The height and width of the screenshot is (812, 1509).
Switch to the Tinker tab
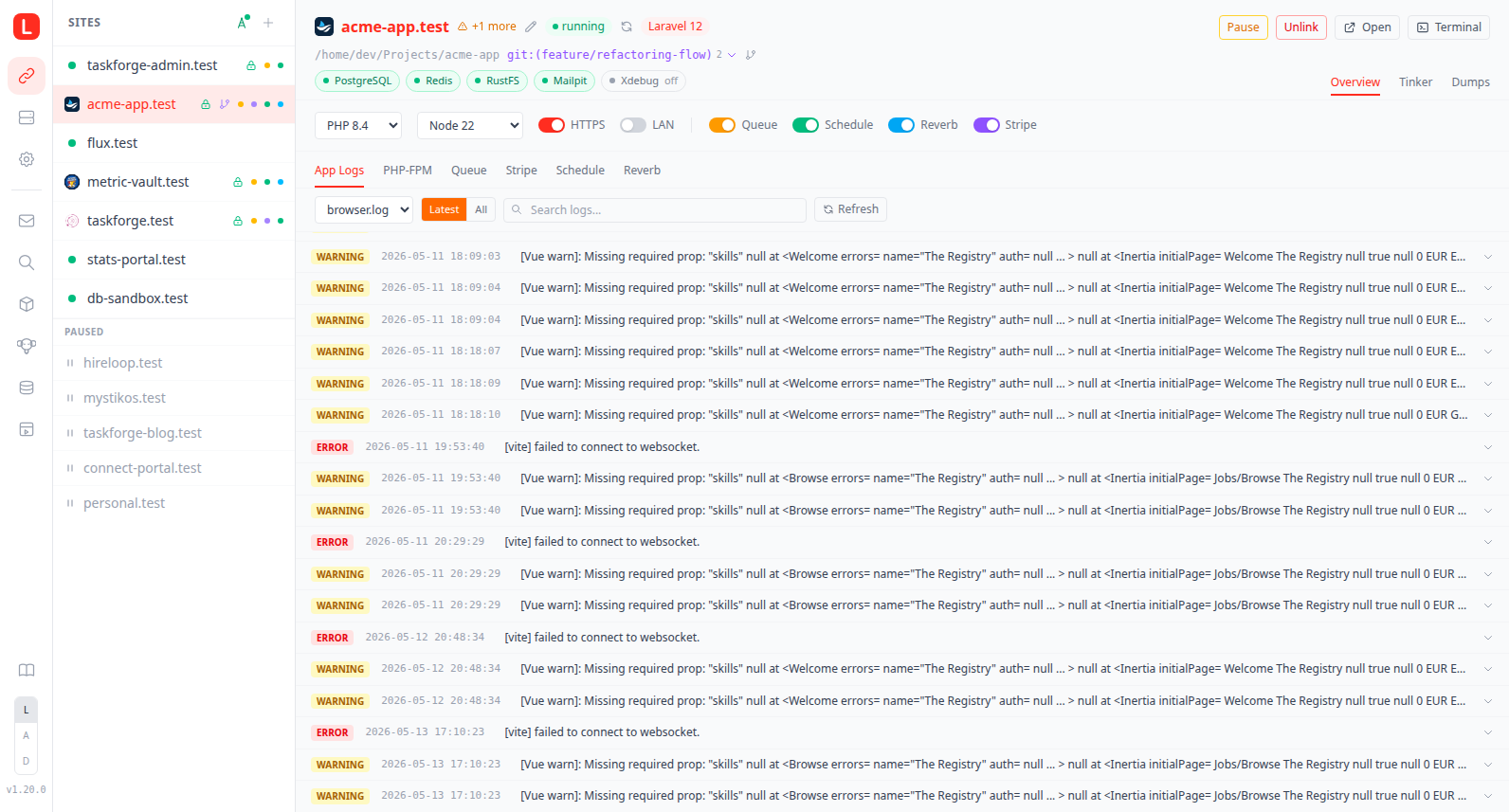pos(1415,82)
